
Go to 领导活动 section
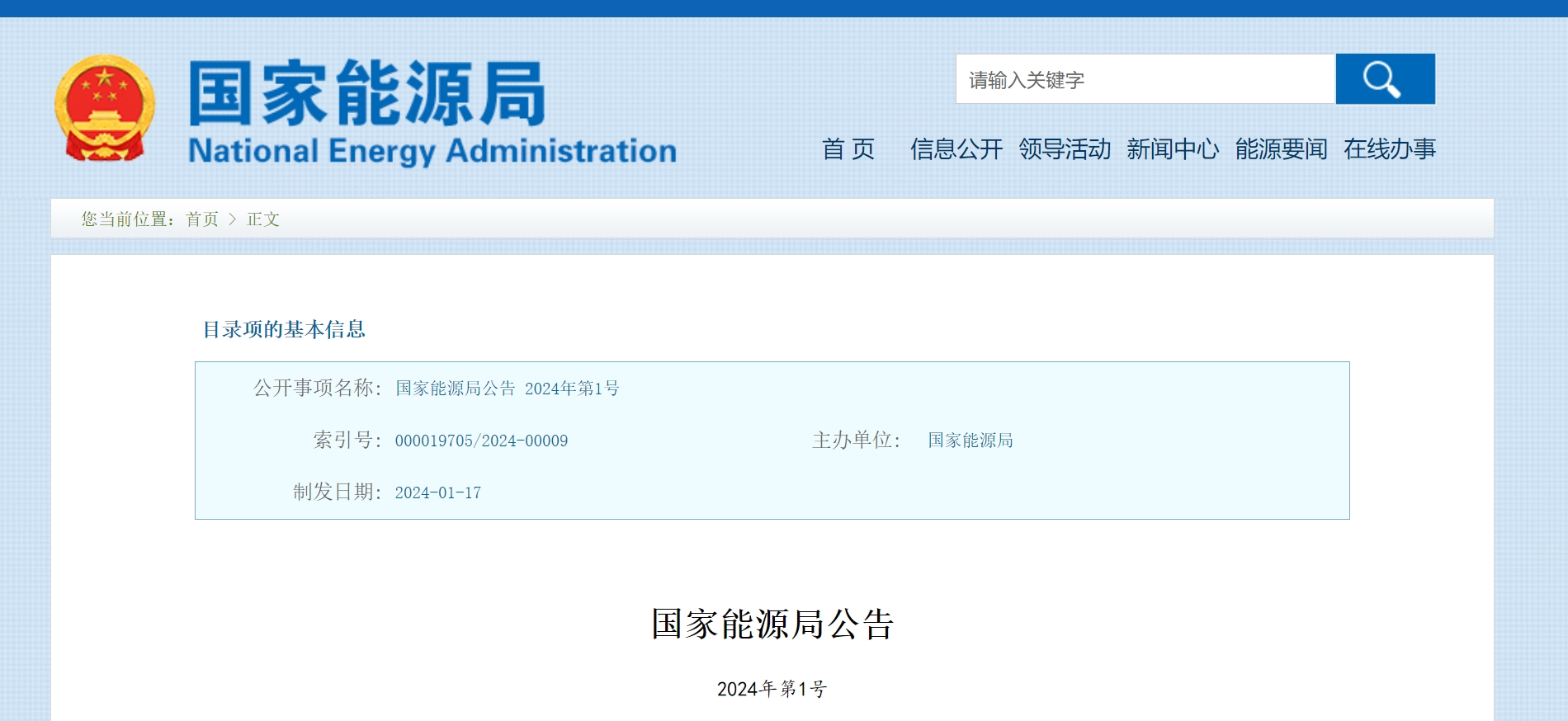click(x=1064, y=149)
